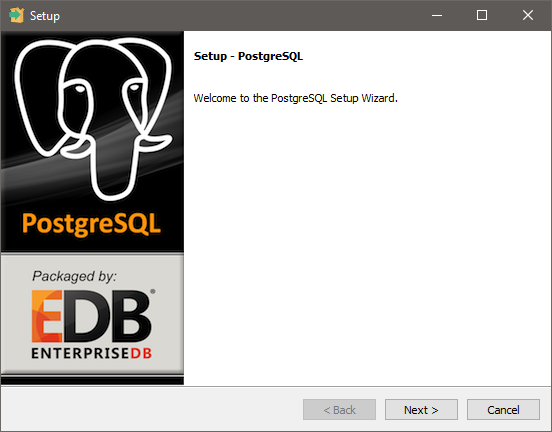Proceed with the Next > button
Image resolution: width=552 pixels, height=432 pixels.
[421, 409]
